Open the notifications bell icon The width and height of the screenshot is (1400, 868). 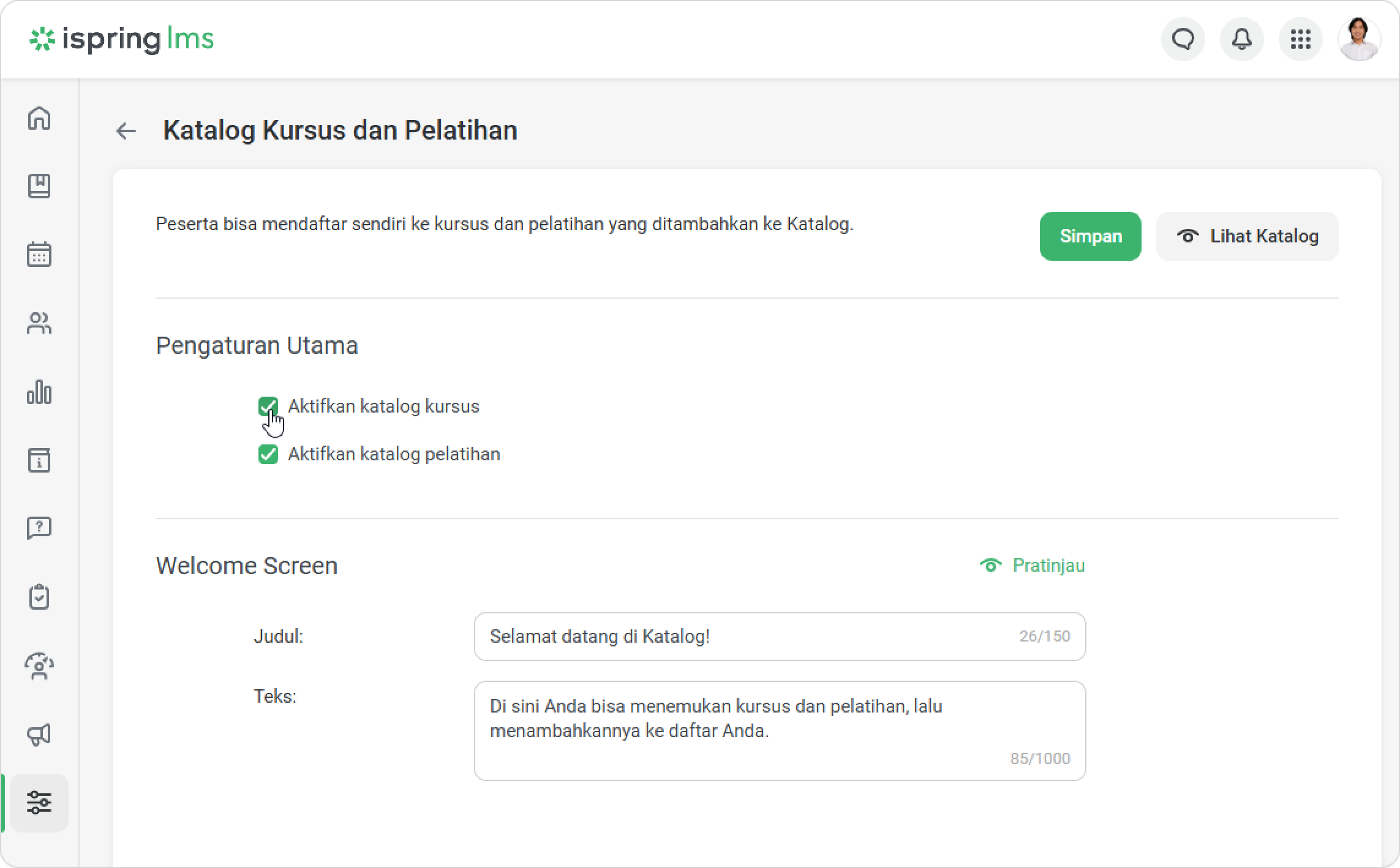pyautogui.click(x=1241, y=40)
